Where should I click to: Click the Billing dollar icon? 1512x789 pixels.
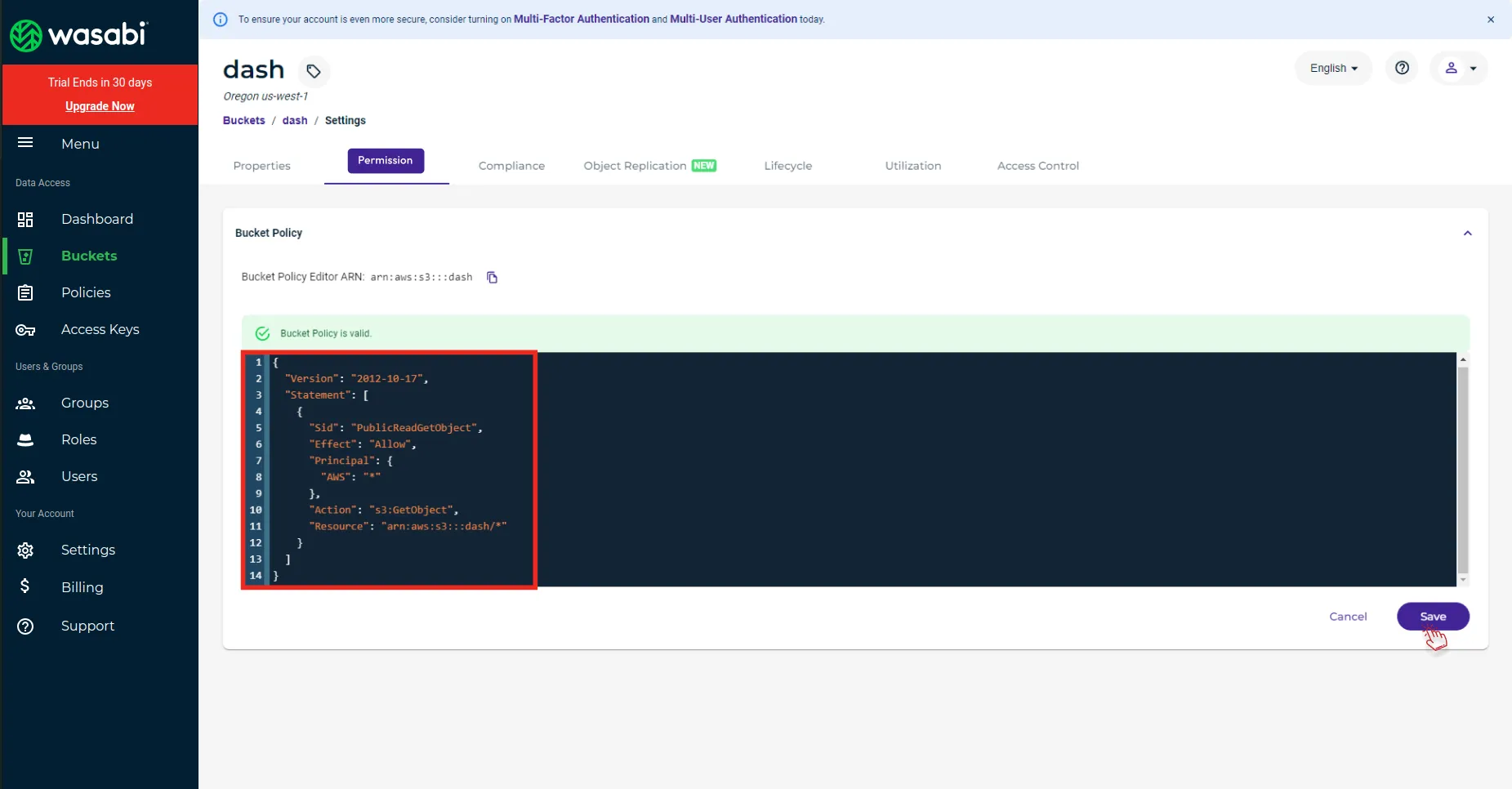click(25, 586)
